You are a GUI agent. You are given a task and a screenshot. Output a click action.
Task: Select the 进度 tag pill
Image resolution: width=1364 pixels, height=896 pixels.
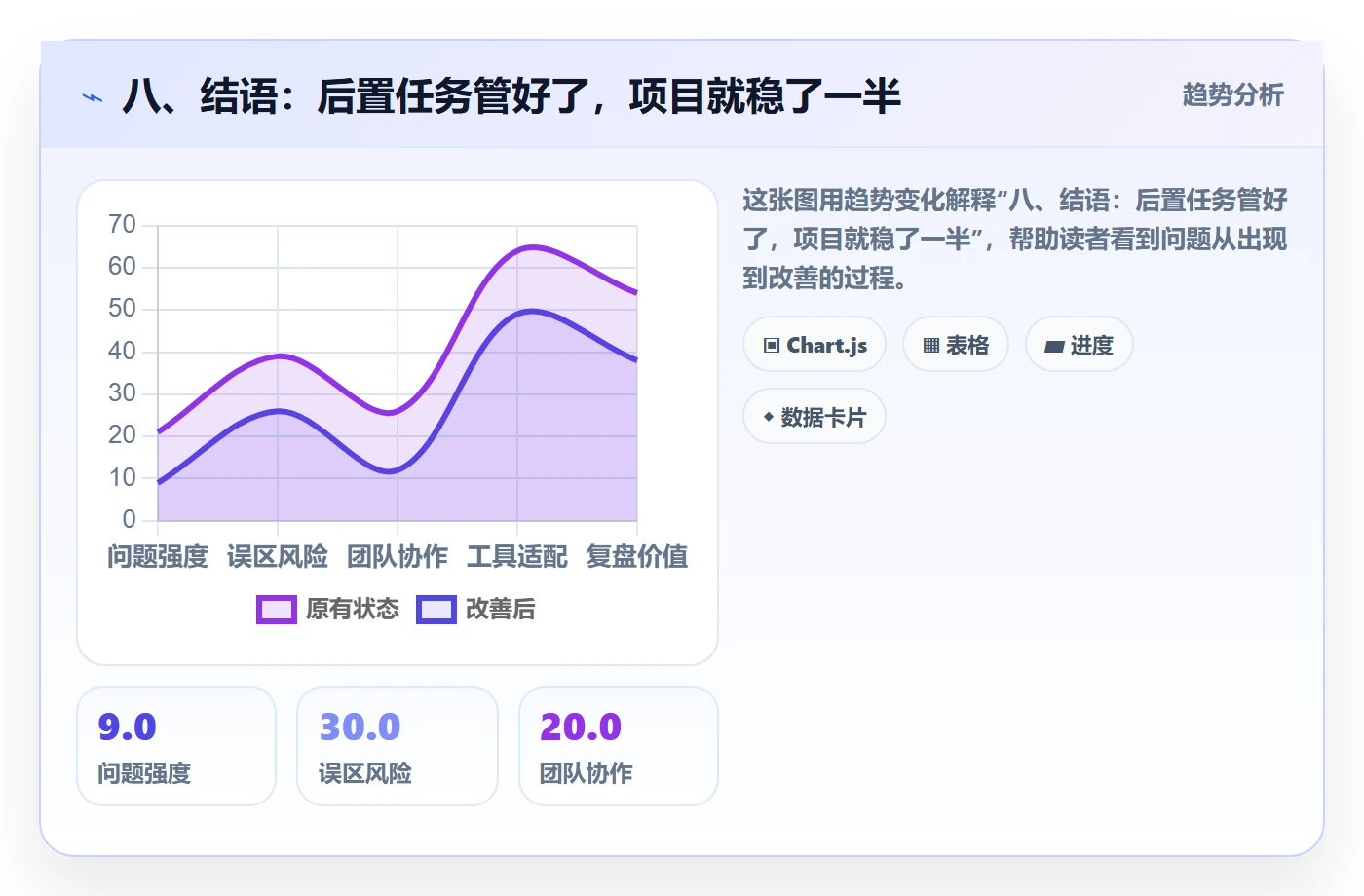[1080, 345]
